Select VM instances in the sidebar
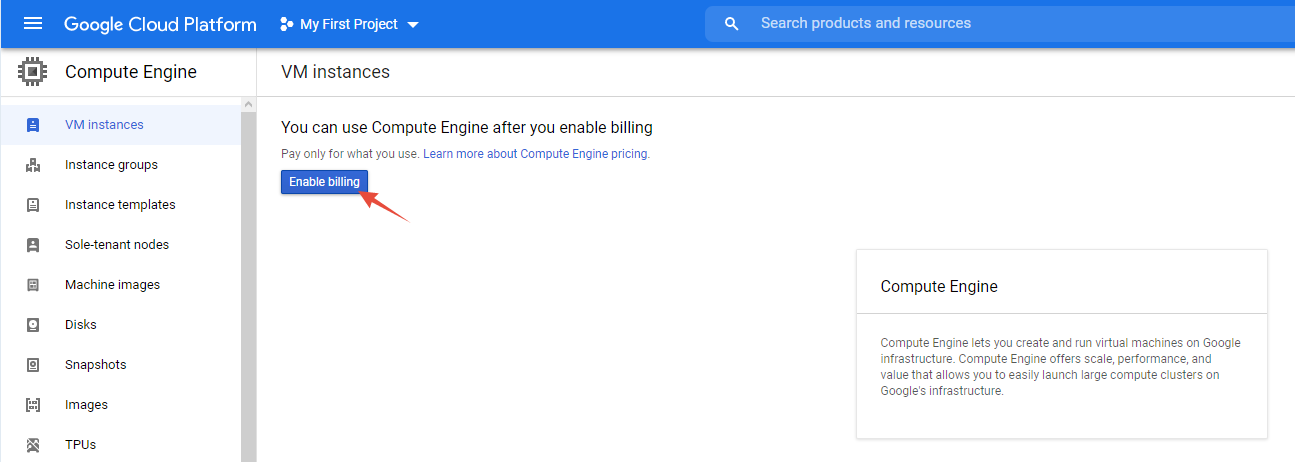Viewport: 1295px width, 462px height. click(120, 125)
